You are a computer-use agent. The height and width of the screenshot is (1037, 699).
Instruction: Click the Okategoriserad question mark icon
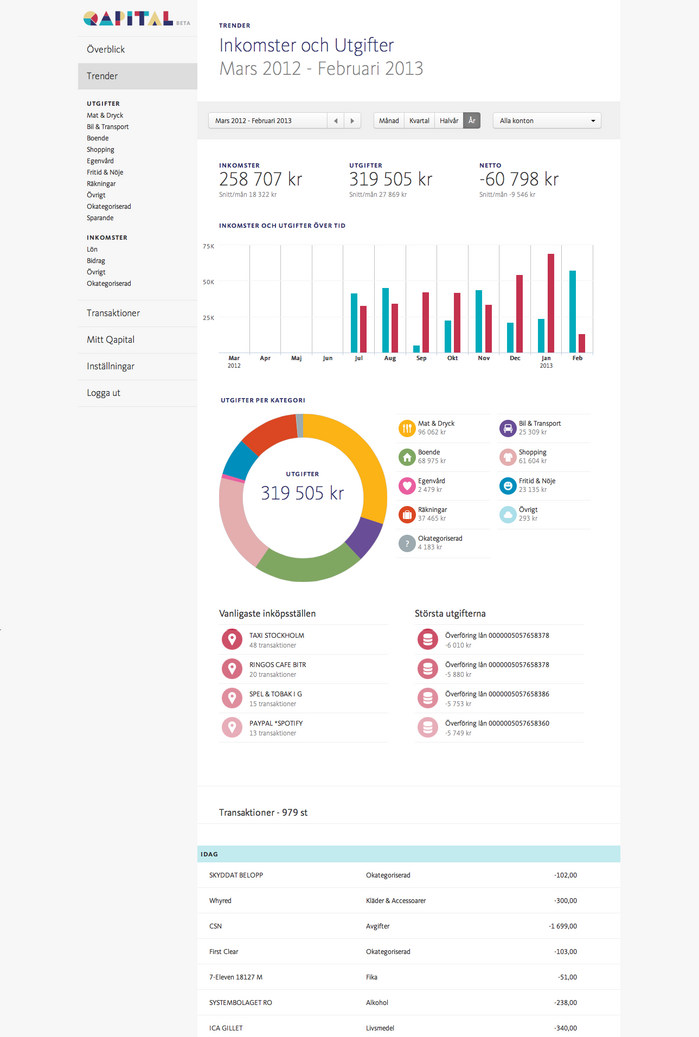click(x=407, y=543)
